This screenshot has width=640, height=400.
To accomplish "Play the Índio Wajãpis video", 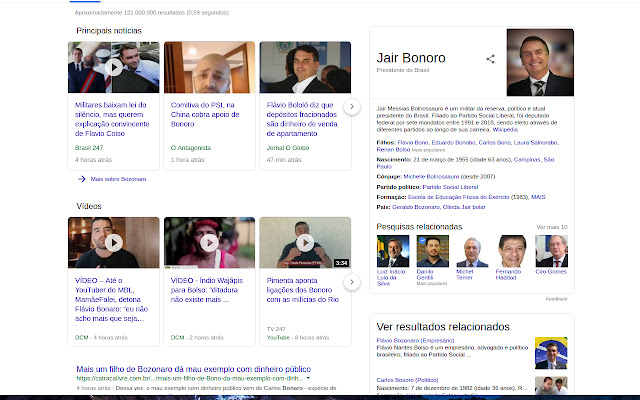I will [x=209, y=243].
